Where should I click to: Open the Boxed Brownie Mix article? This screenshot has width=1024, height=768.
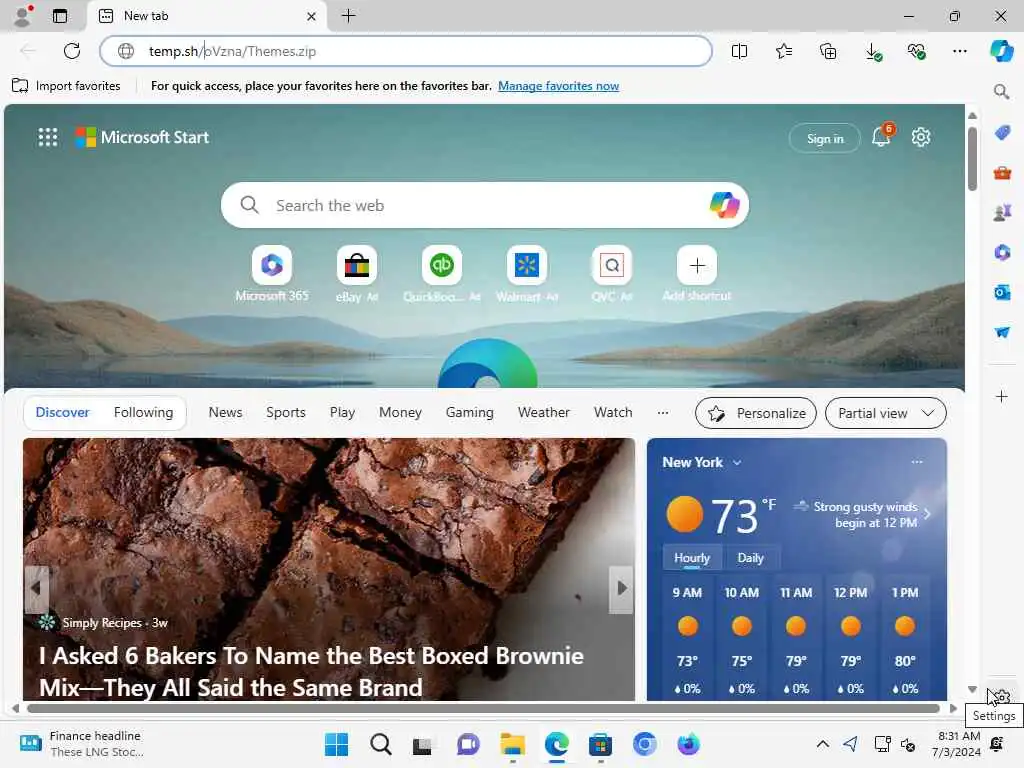(311, 671)
